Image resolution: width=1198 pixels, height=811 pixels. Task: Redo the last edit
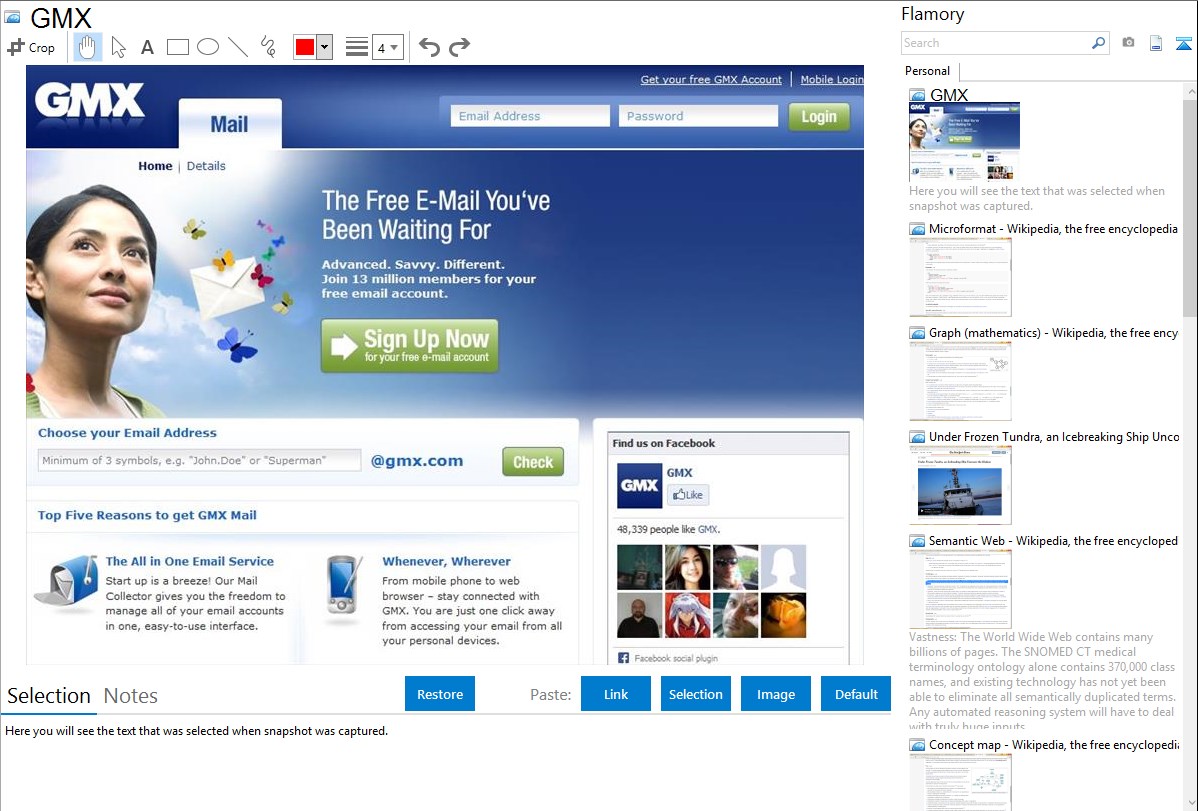coord(459,47)
